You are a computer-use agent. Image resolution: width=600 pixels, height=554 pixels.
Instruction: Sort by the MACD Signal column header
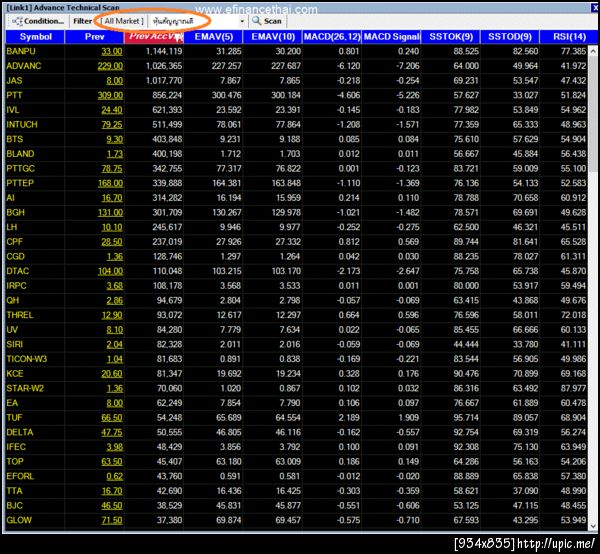click(x=391, y=37)
